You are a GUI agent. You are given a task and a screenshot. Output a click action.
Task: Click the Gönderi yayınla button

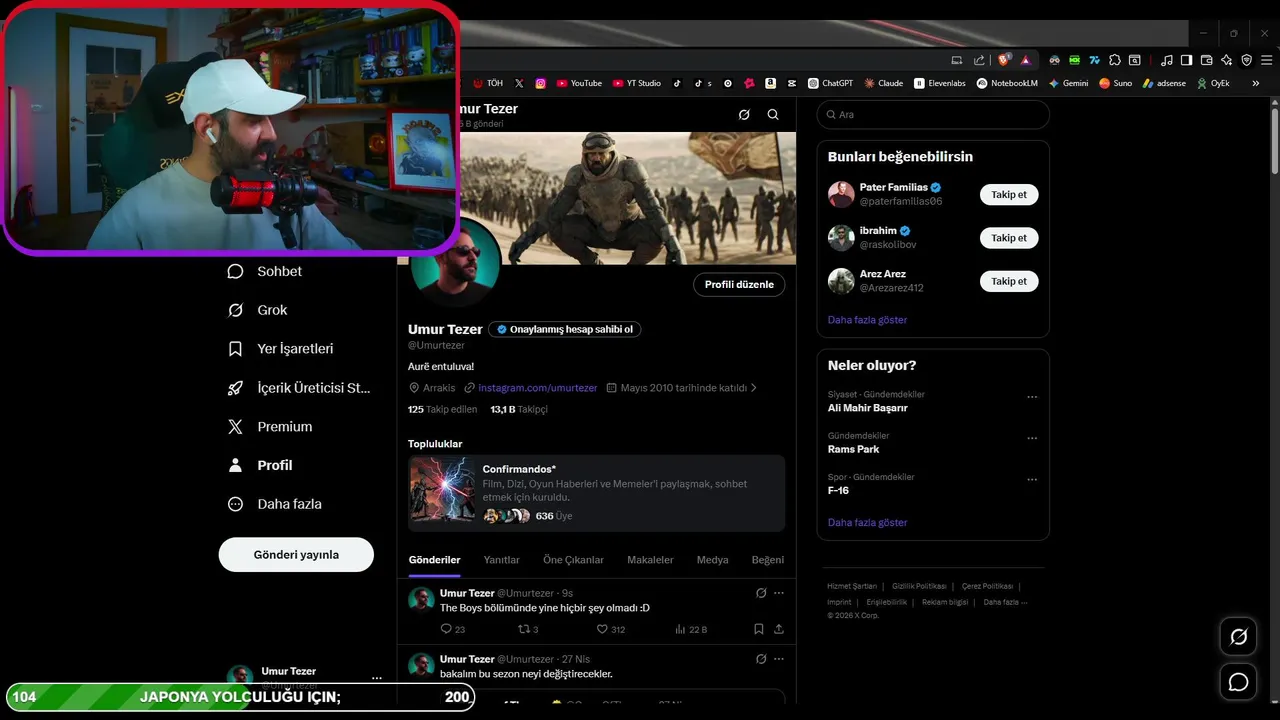296,555
